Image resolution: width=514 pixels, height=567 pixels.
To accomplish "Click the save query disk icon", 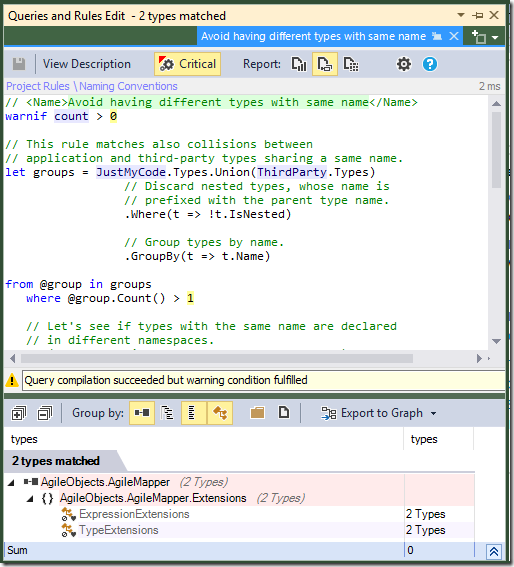I will click(19, 64).
